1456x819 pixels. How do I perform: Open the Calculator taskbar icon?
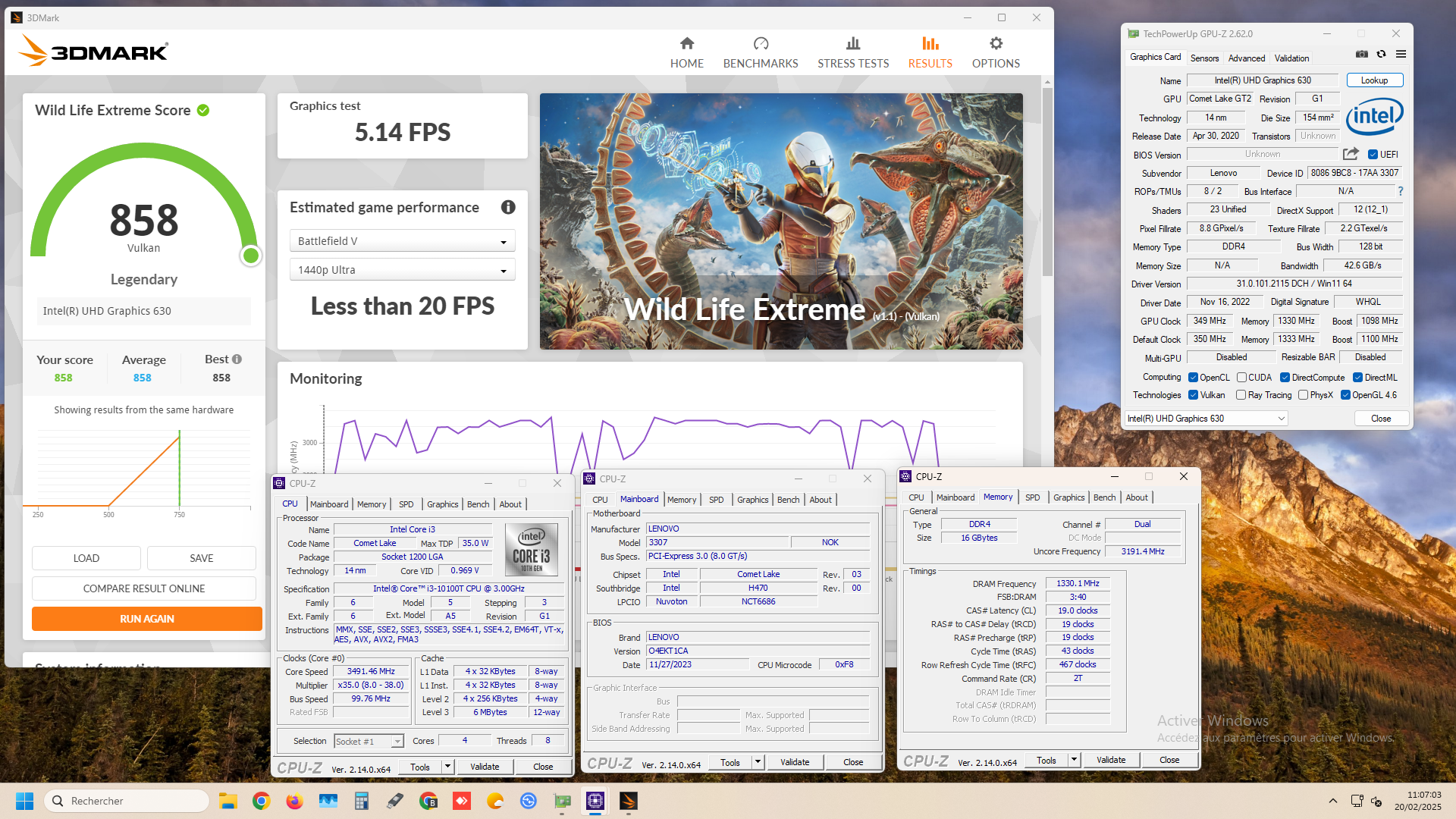361,801
